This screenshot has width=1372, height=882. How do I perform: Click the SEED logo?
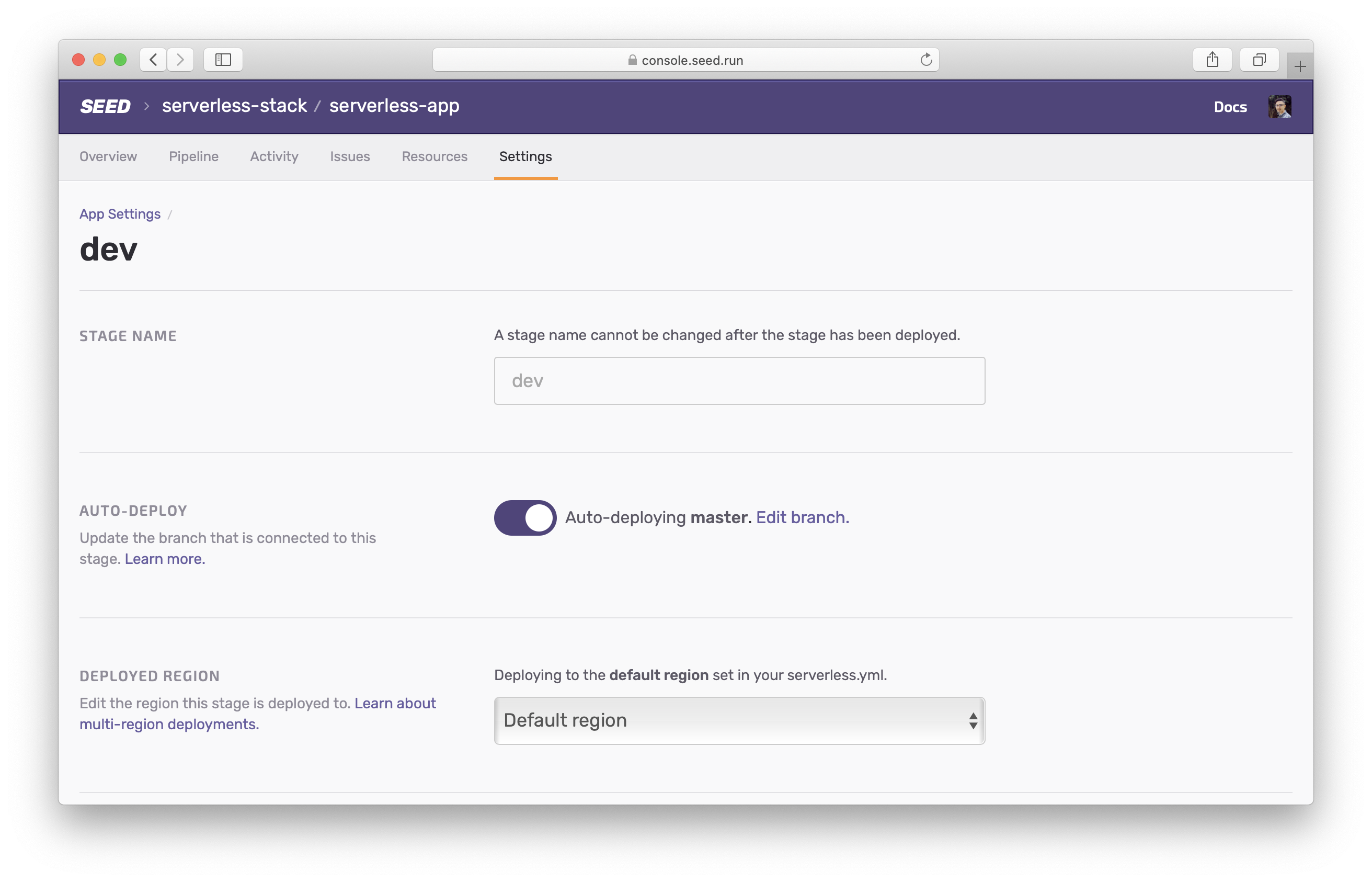(x=105, y=107)
